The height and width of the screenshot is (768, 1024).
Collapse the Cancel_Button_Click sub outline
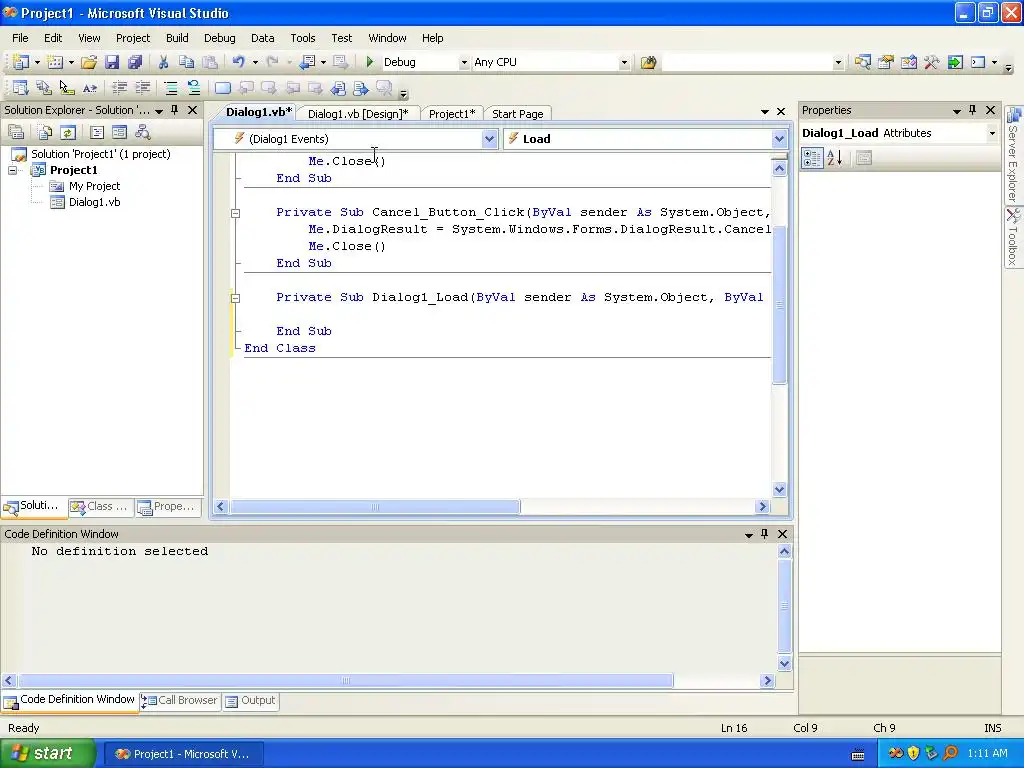click(x=236, y=213)
